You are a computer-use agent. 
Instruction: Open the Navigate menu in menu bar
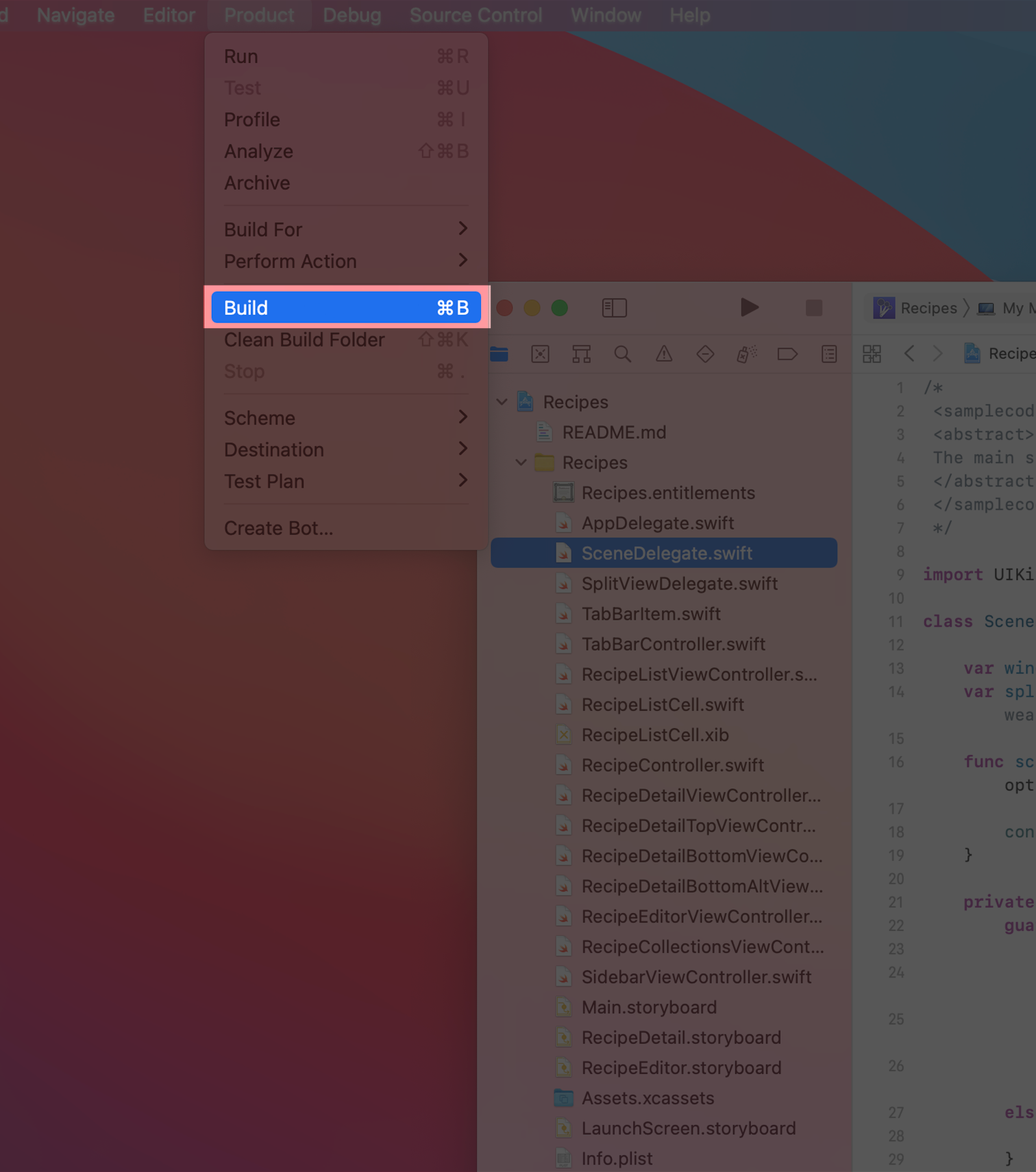[x=75, y=15]
